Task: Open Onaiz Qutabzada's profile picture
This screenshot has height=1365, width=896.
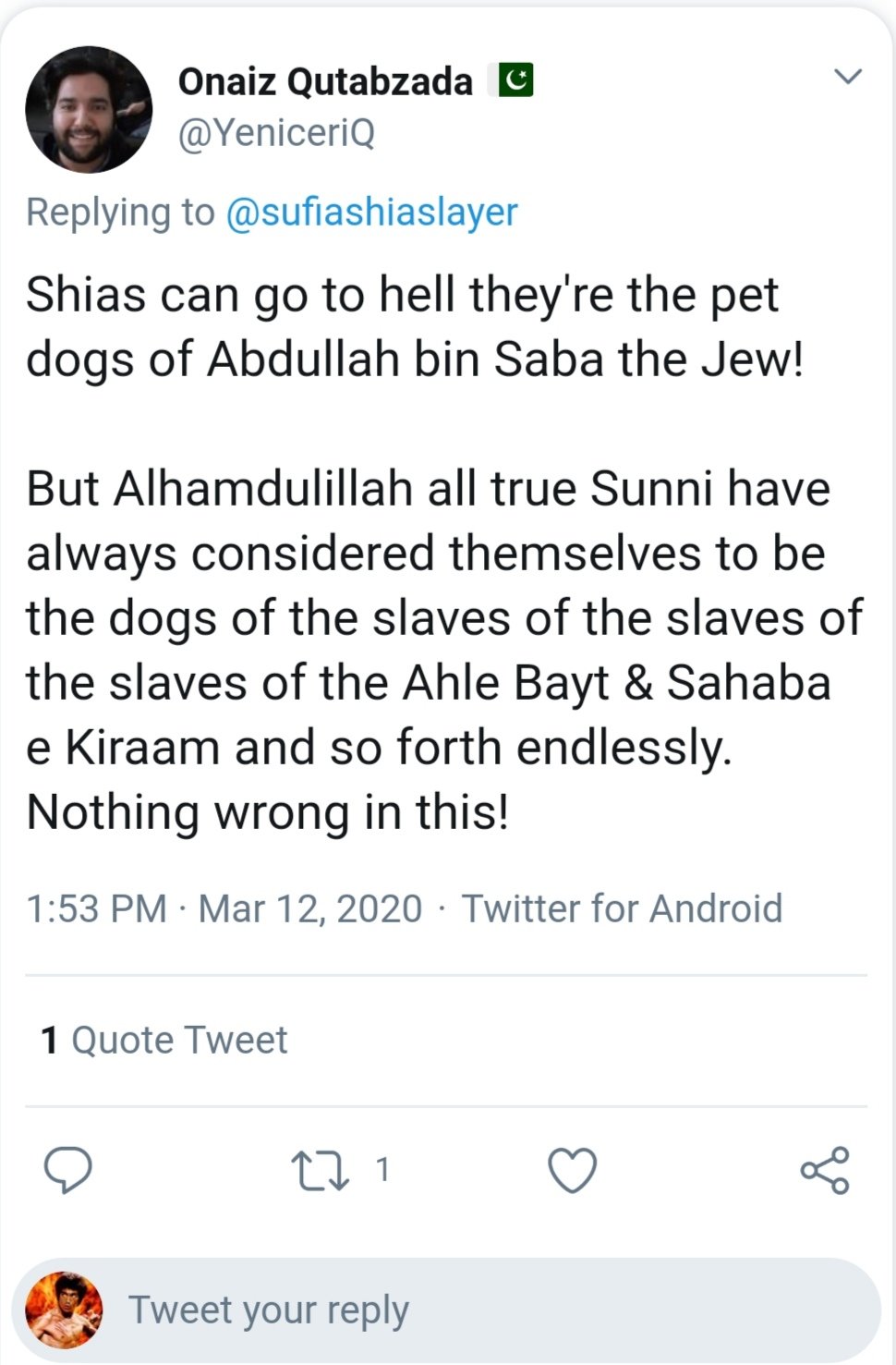Action: click(89, 109)
